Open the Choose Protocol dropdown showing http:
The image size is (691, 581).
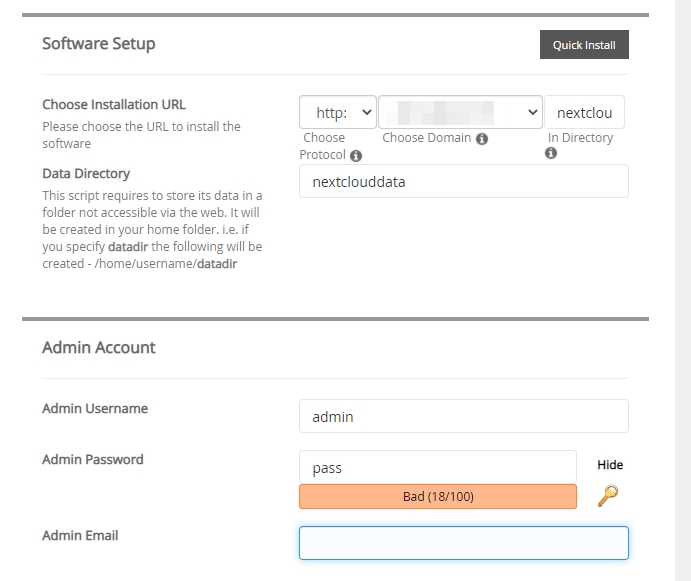tap(338, 113)
